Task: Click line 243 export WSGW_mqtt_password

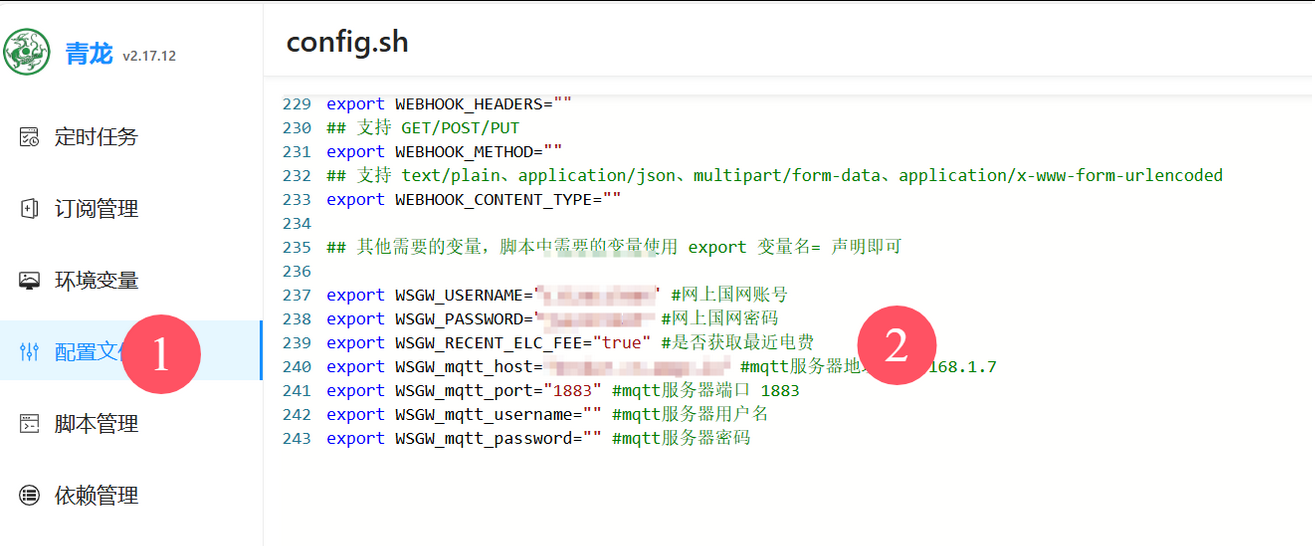Action: [464, 439]
